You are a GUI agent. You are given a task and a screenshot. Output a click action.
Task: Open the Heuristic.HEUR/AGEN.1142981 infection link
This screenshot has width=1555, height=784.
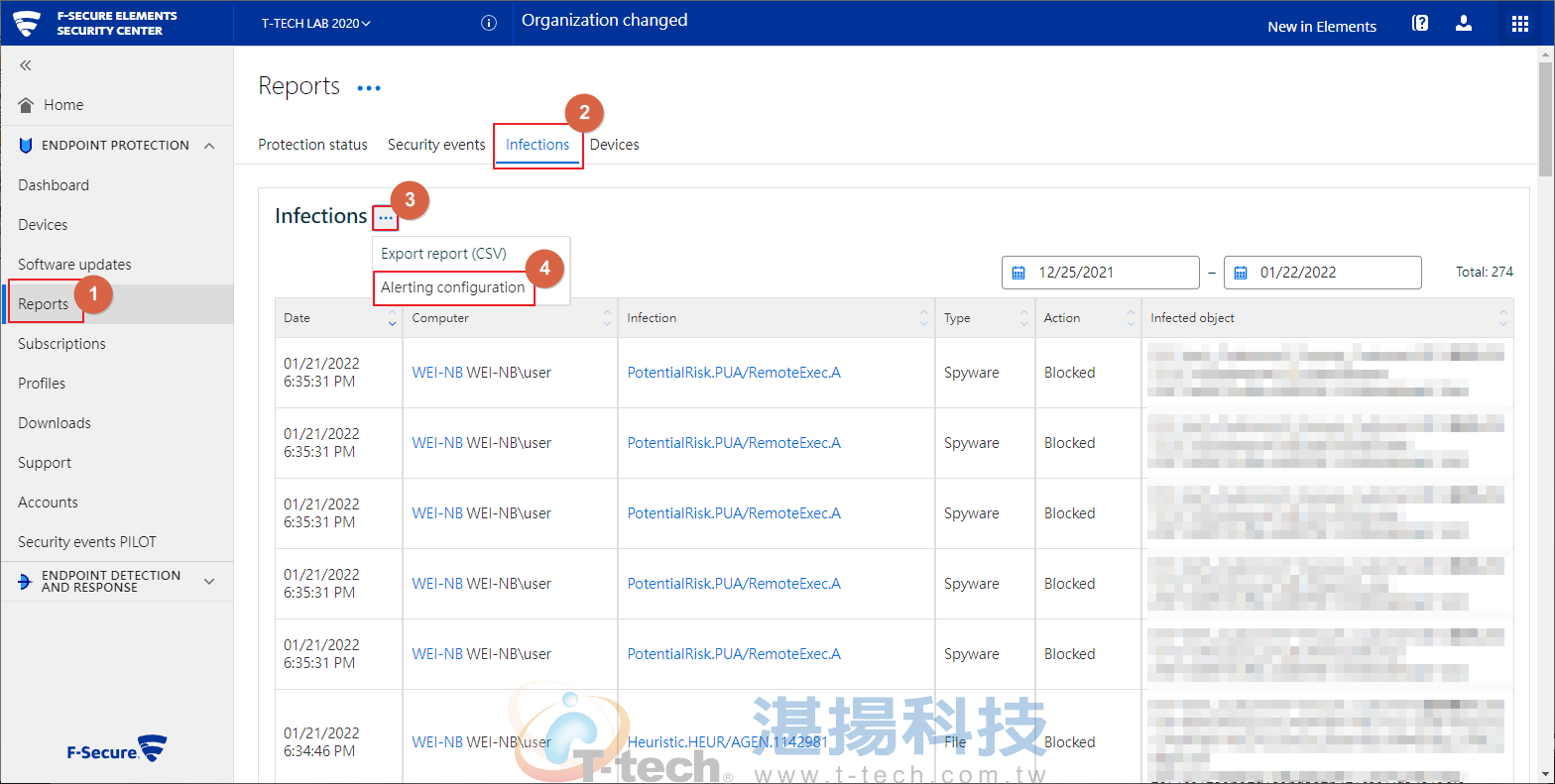(x=728, y=742)
